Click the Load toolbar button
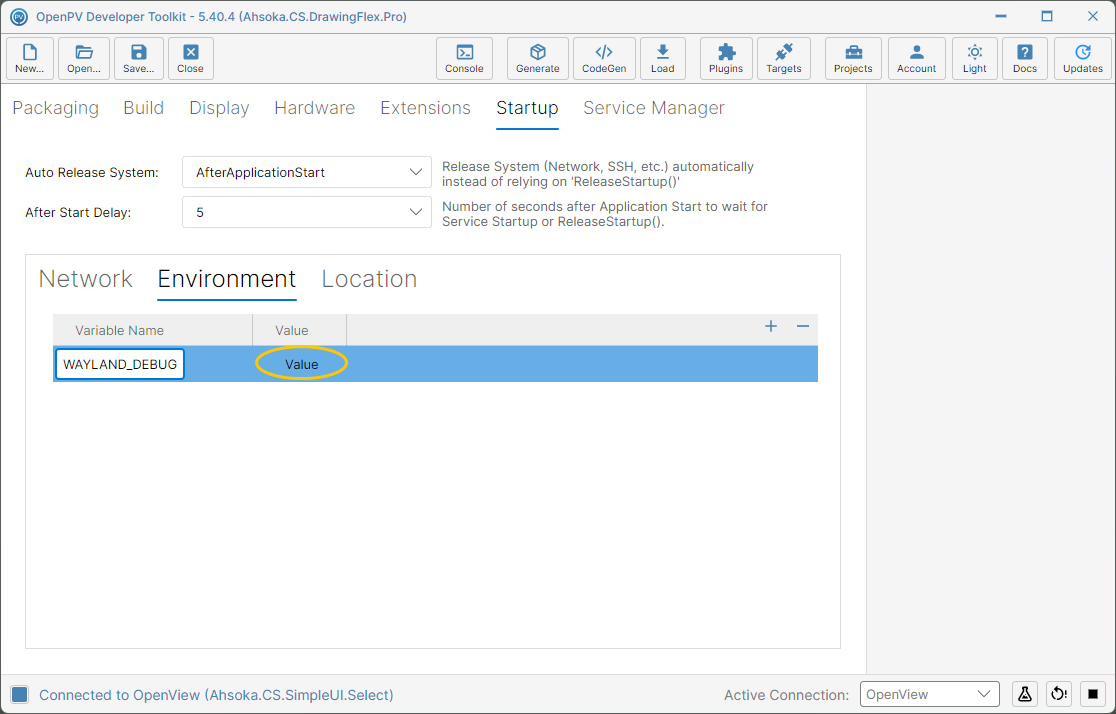 (663, 58)
